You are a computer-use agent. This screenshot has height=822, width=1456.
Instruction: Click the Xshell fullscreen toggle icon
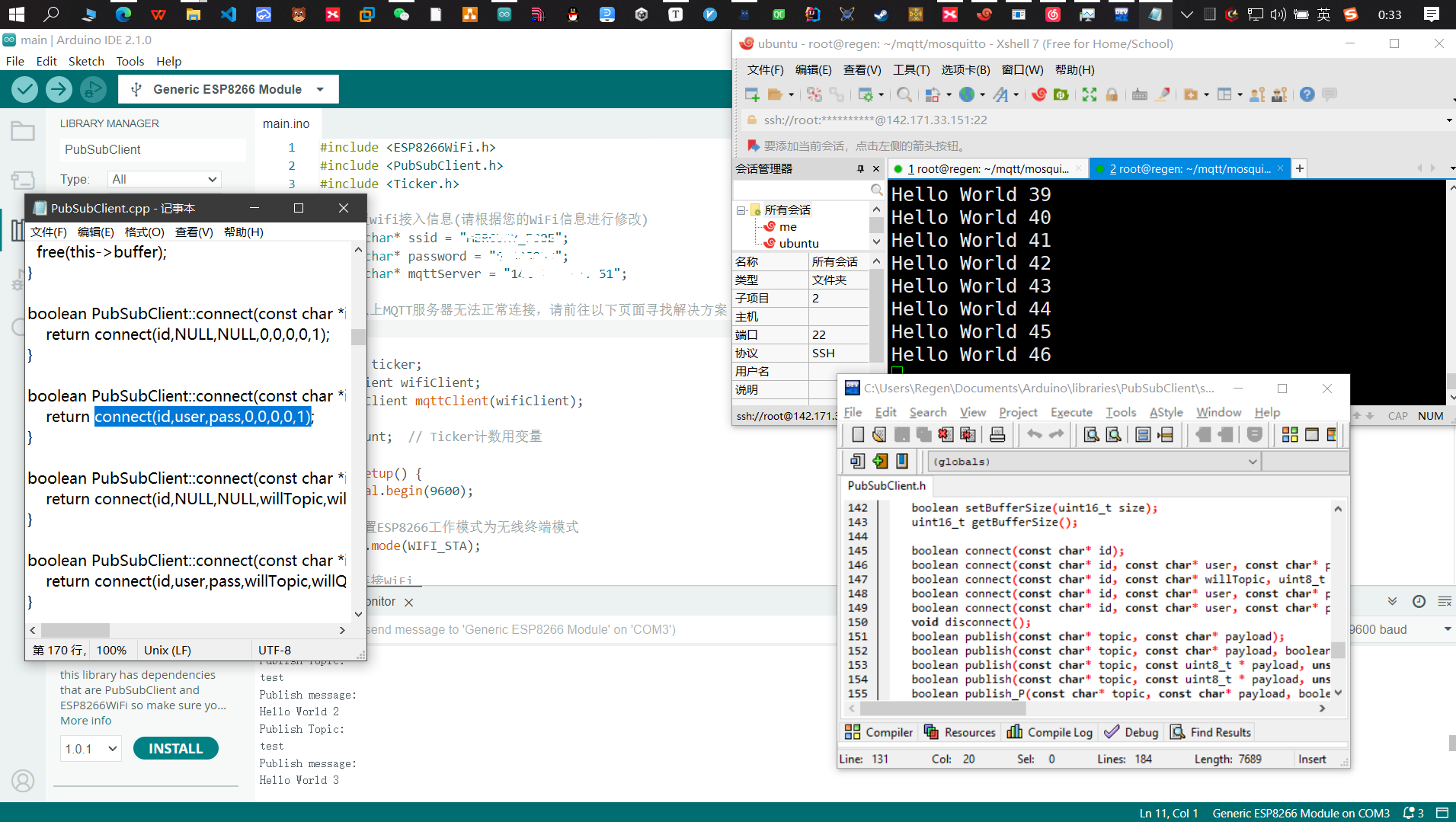pos(1090,94)
